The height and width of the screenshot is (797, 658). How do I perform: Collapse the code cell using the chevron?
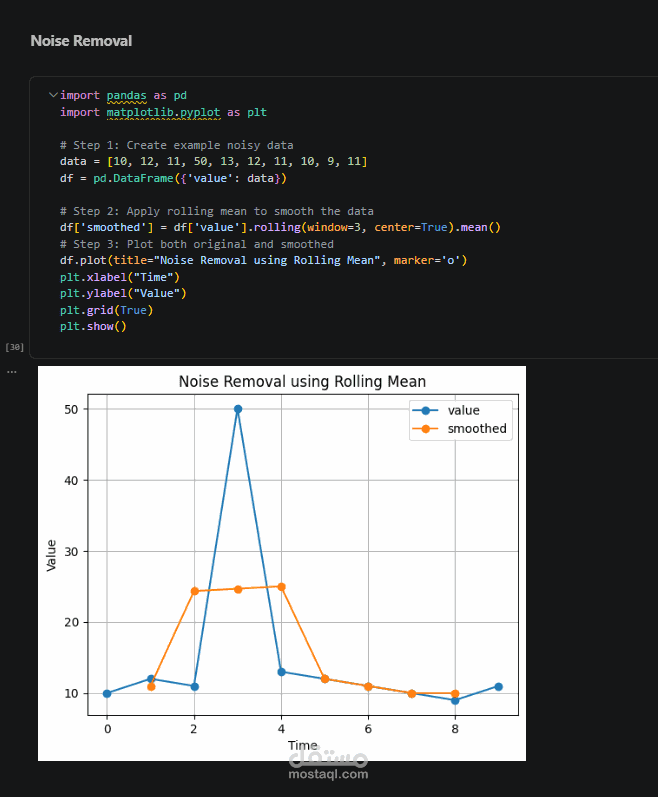point(53,95)
